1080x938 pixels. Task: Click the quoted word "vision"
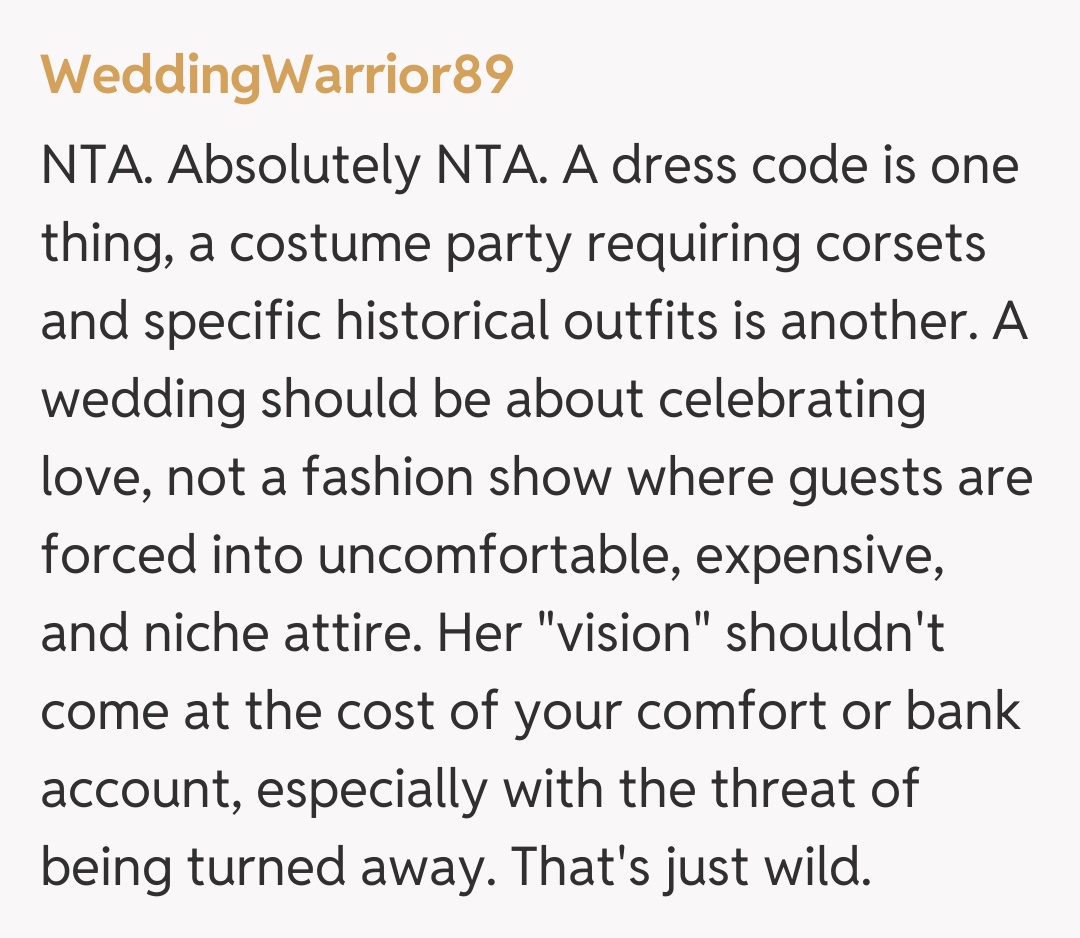[622, 635]
